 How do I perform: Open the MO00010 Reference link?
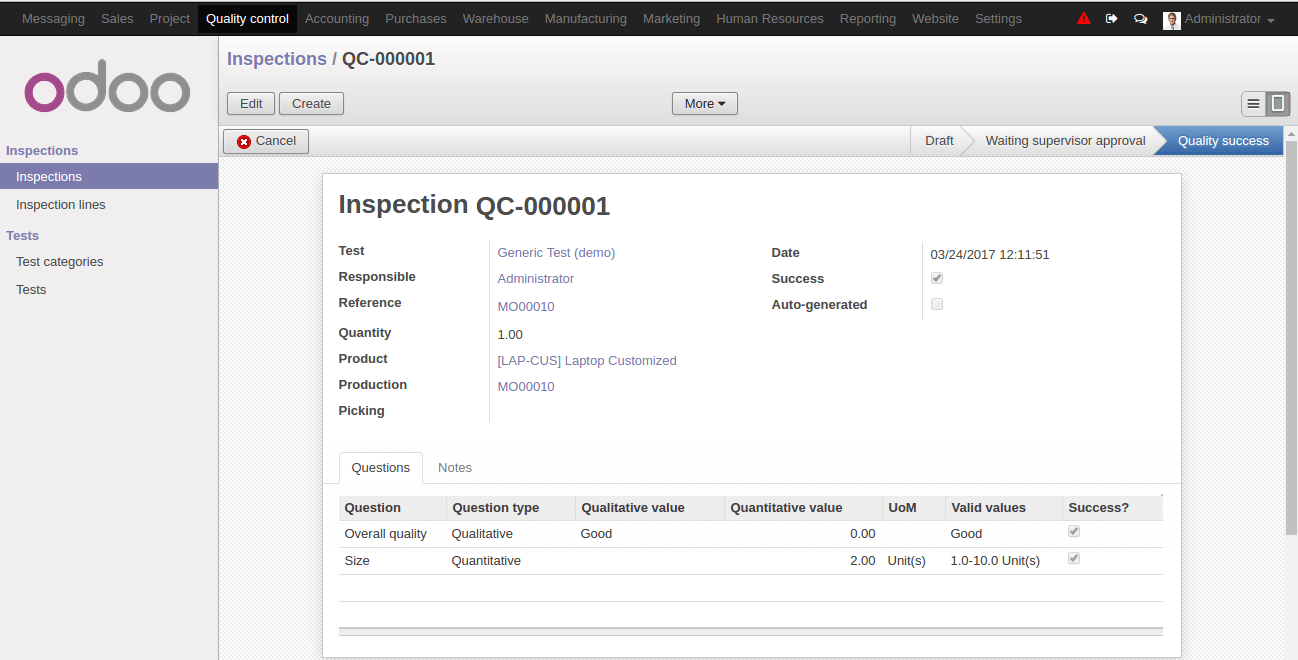526,307
